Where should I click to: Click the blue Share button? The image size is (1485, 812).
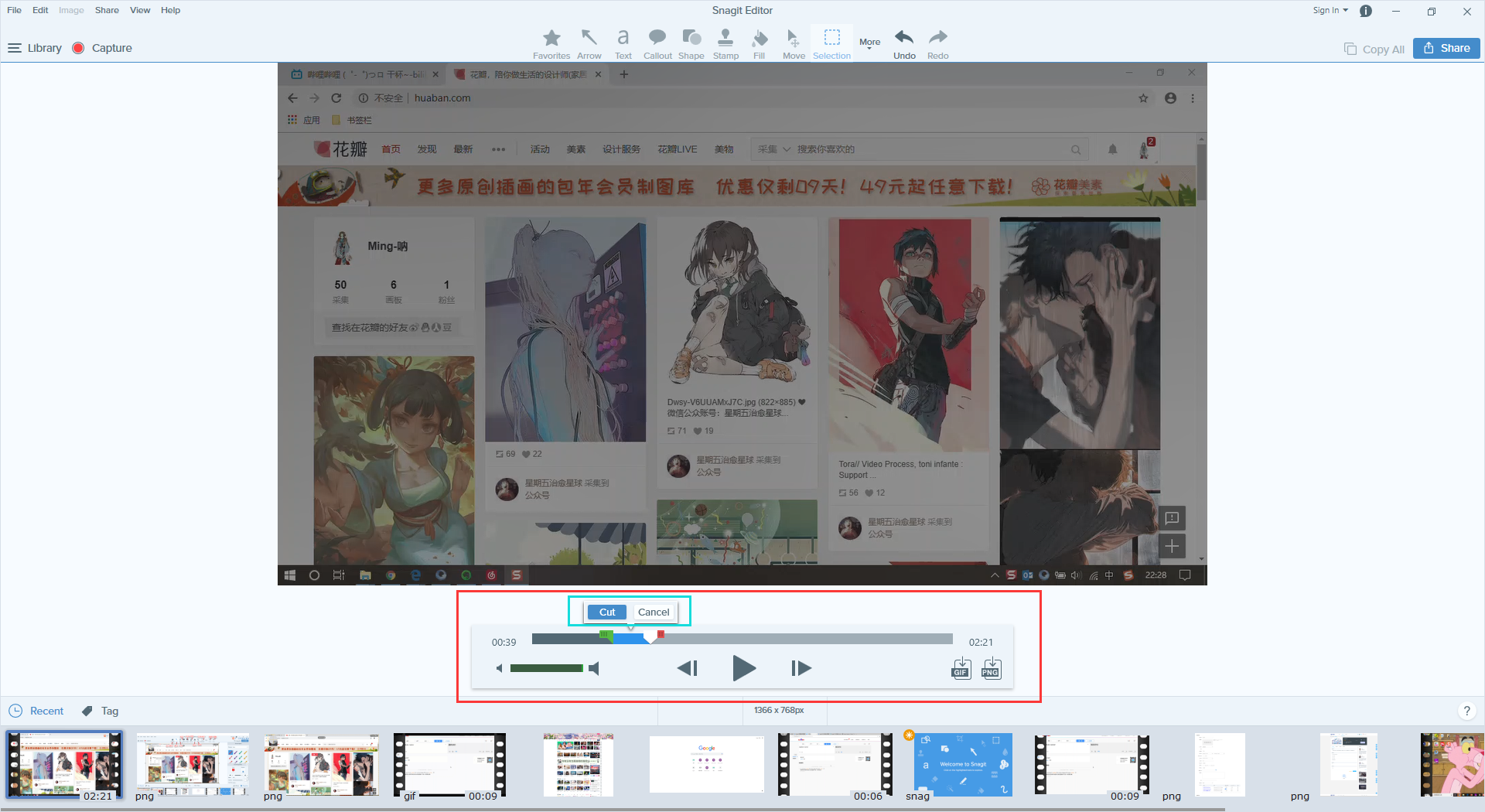[1446, 48]
